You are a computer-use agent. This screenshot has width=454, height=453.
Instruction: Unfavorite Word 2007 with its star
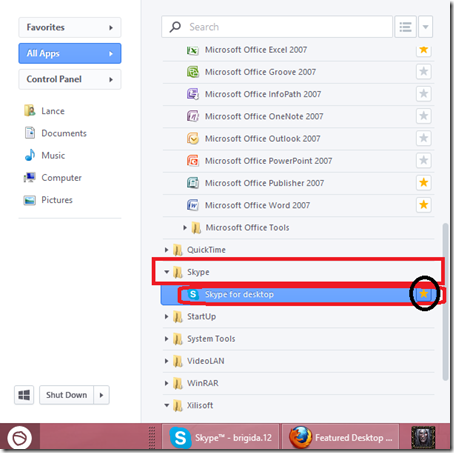[x=424, y=205]
